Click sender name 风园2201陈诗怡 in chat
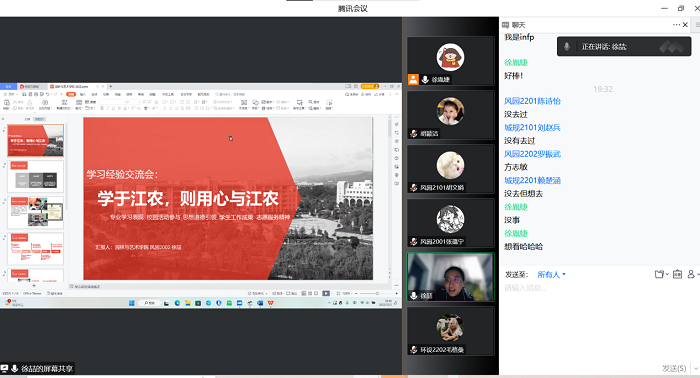700x378 pixels. pos(532,101)
